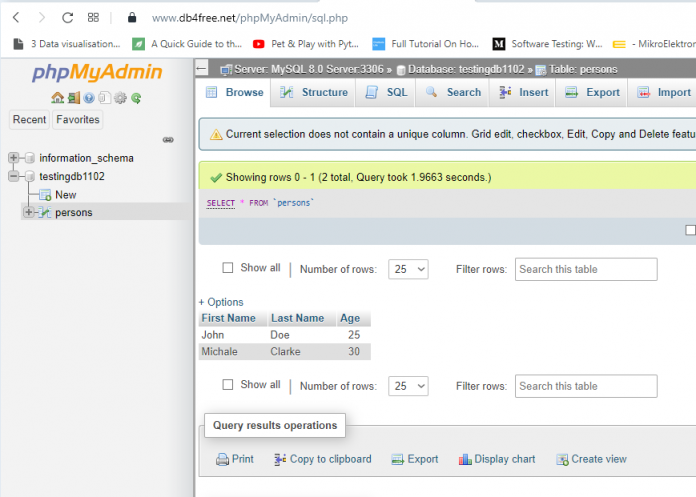Image resolution: width=696 pixels, height=497 pixels.
Task: Collapse the testingdb1102 database node
Action: click(13, 176)
